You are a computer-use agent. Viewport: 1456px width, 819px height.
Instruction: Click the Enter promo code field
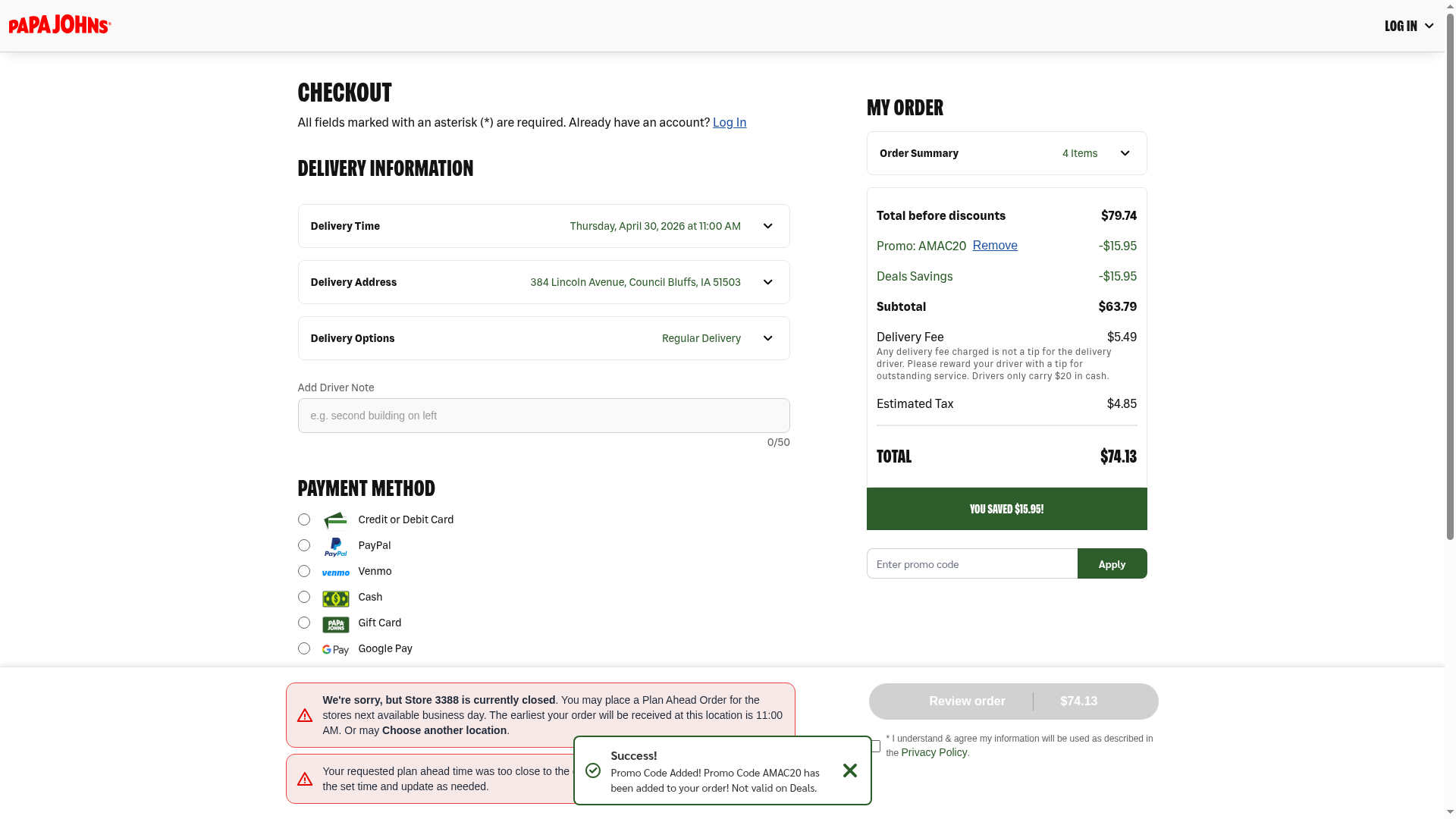tap(972, 563)
